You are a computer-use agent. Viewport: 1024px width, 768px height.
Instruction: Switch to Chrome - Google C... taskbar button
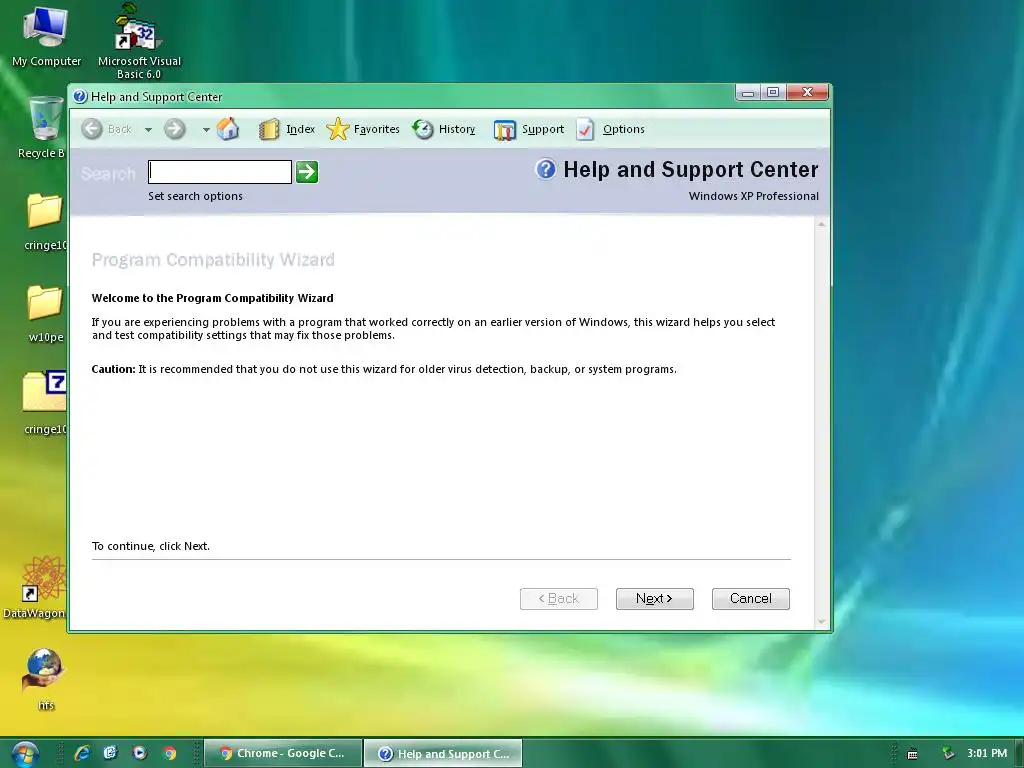point(283,753)
